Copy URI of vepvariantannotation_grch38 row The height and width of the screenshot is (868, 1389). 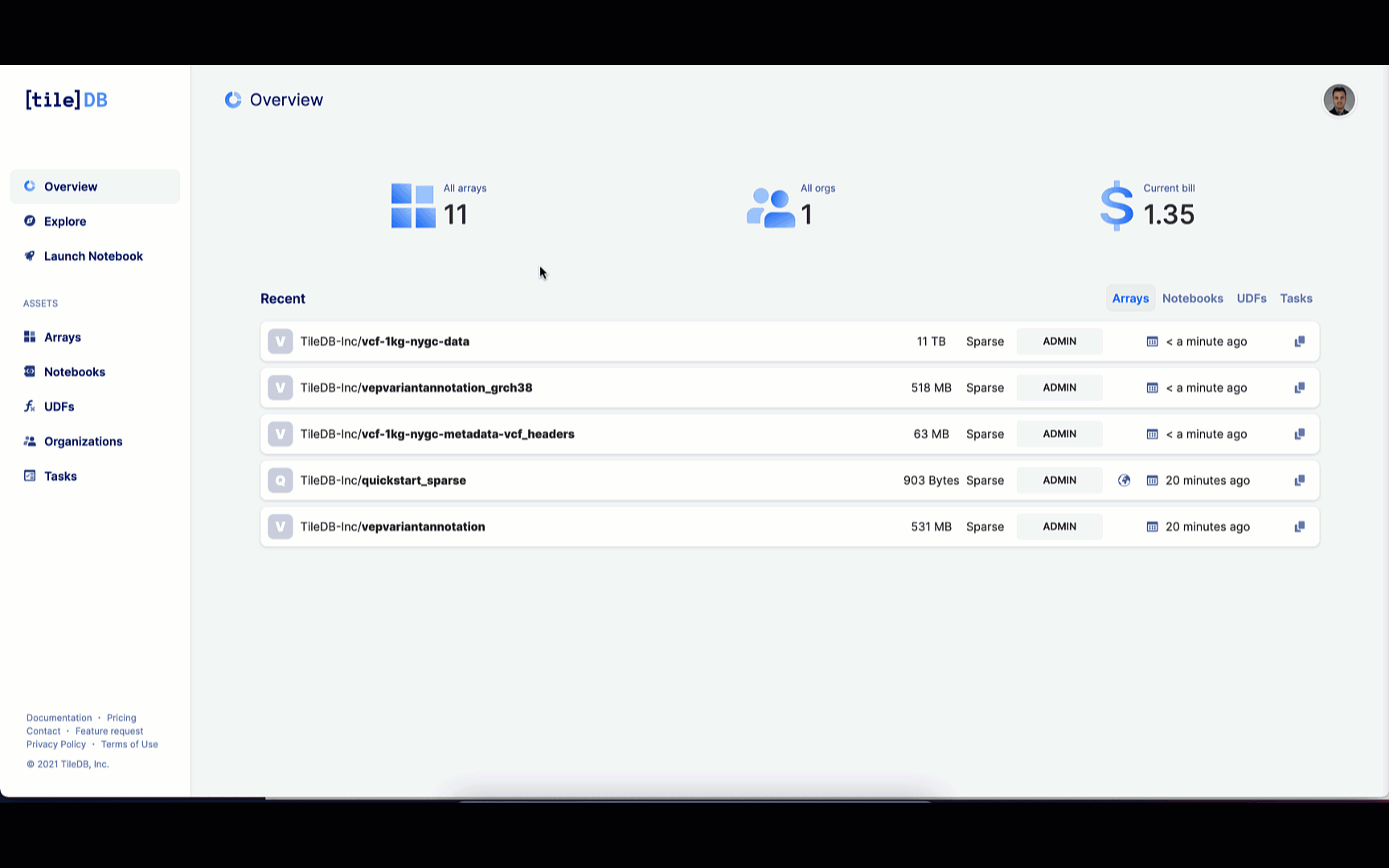click(1299, 387)
